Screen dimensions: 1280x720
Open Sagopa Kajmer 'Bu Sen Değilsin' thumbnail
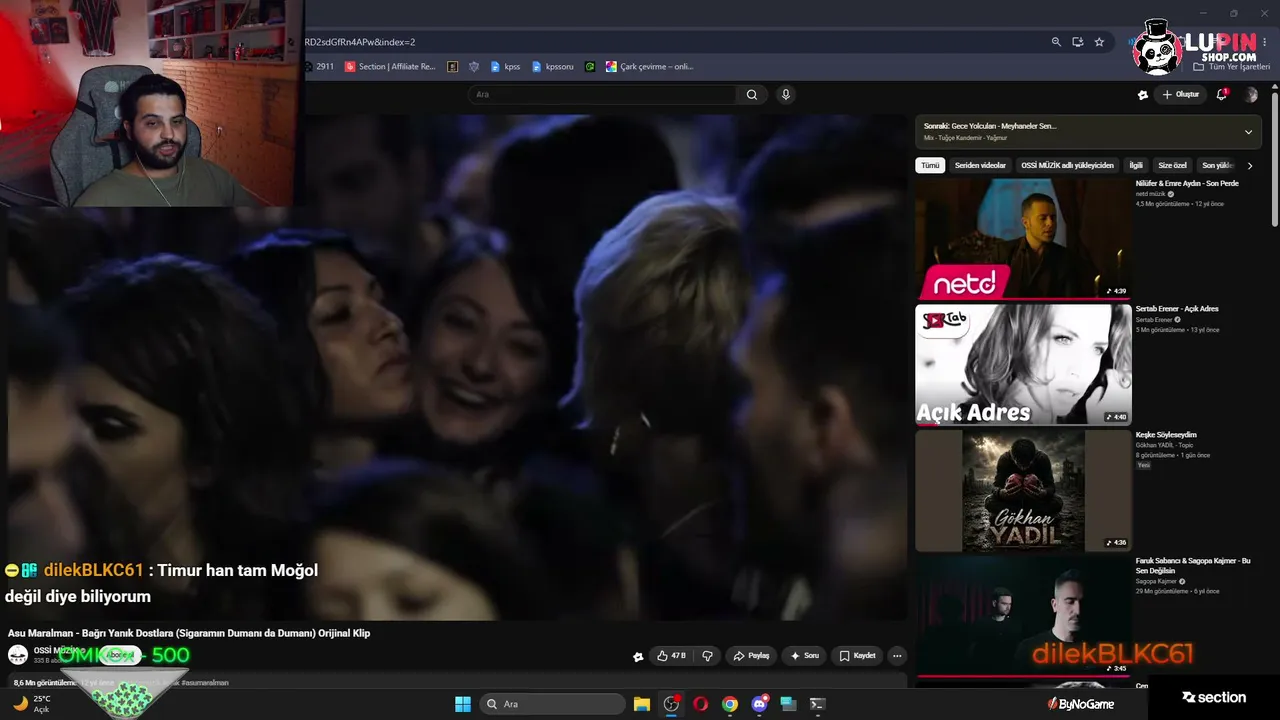[x=1023, y=616]
